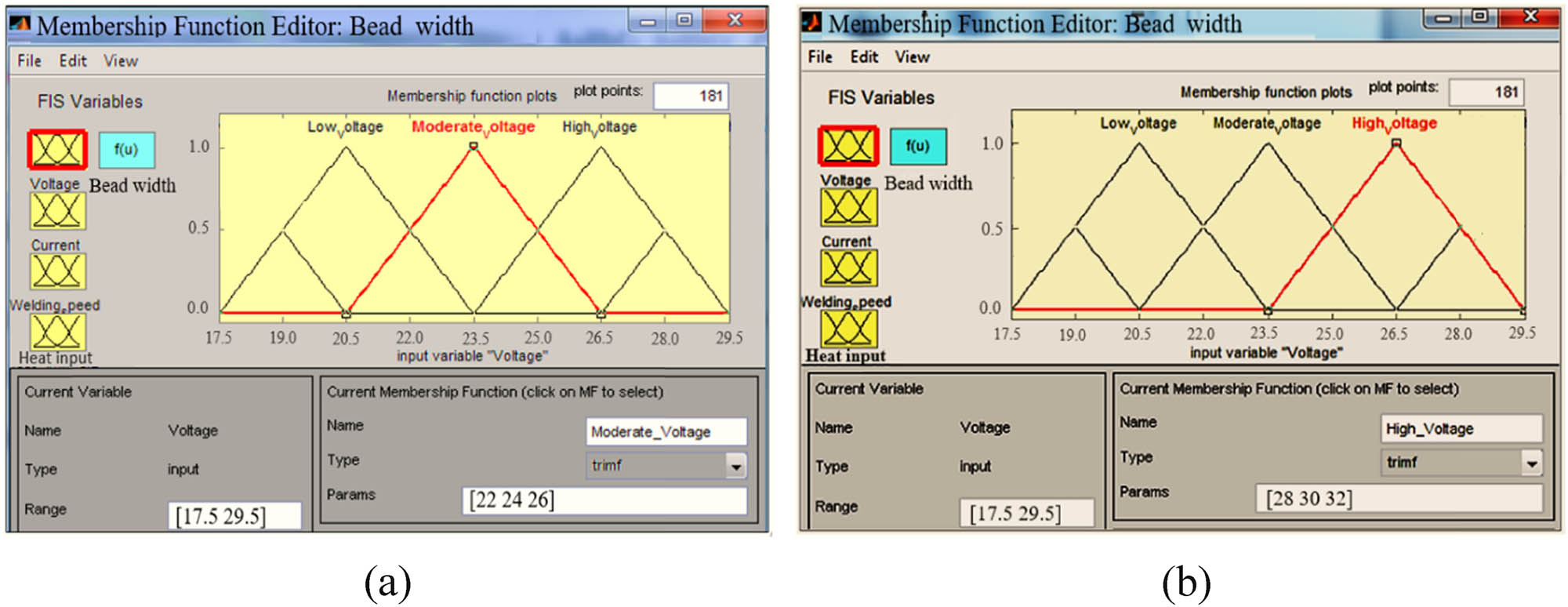Close the left Membership Function Editor window

(735, 21)
